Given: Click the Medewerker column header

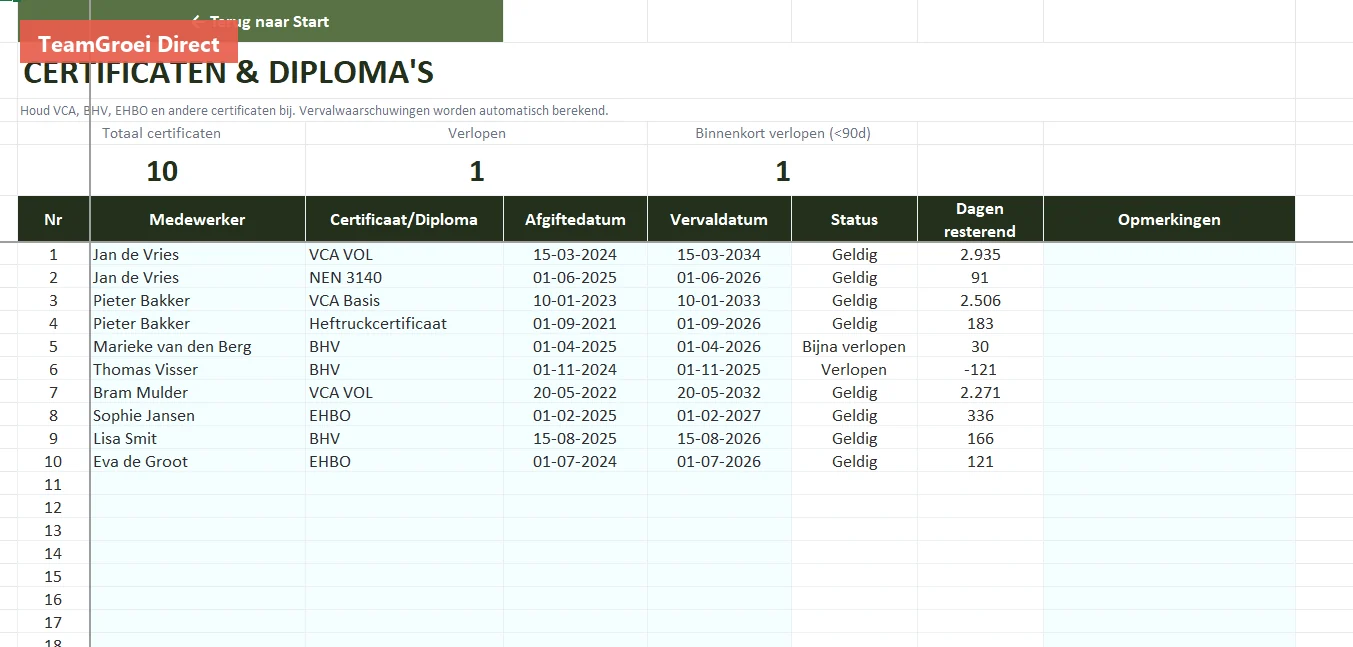Looking at the screenshot, I should click(197, 219).
